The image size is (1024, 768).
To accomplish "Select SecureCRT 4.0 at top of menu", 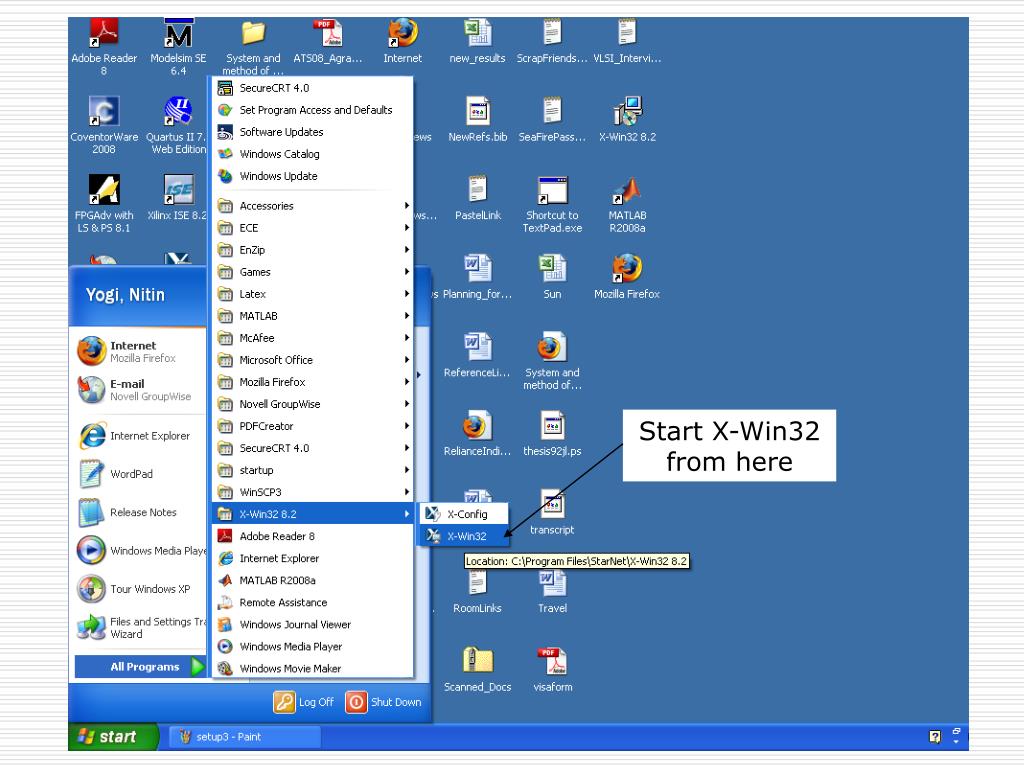I will [313, 88].
